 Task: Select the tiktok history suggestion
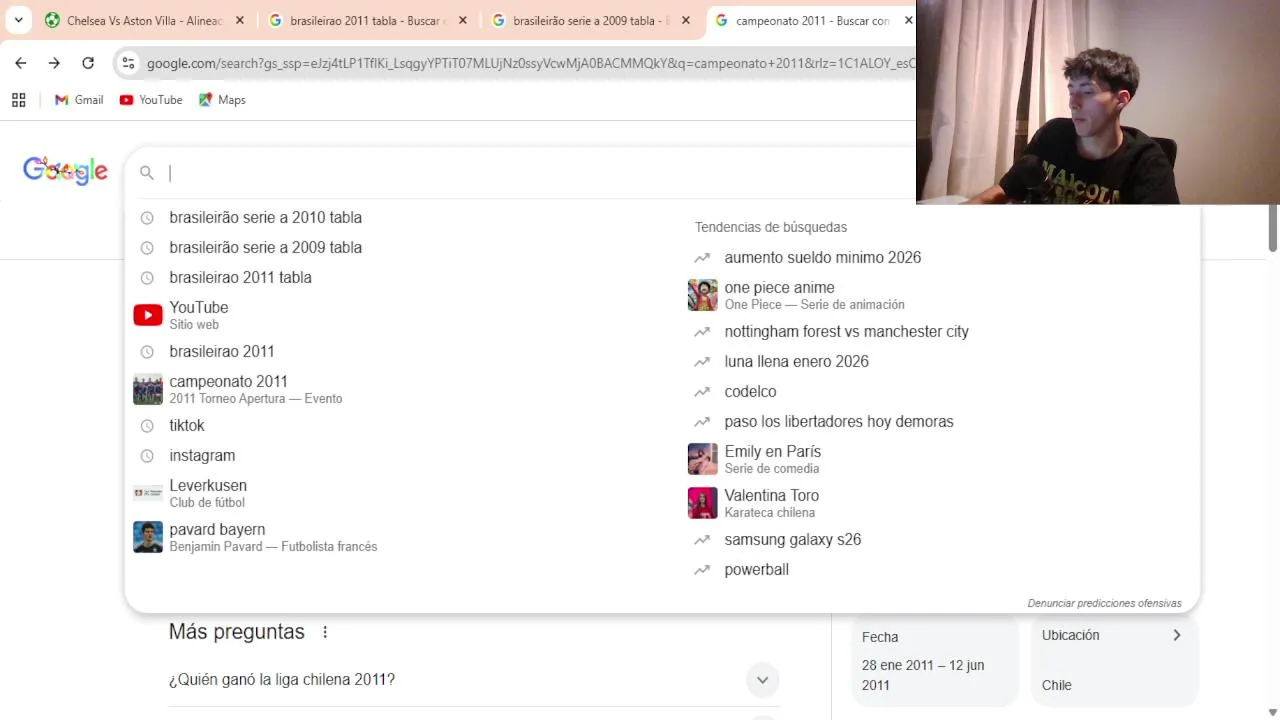[186, 425]
